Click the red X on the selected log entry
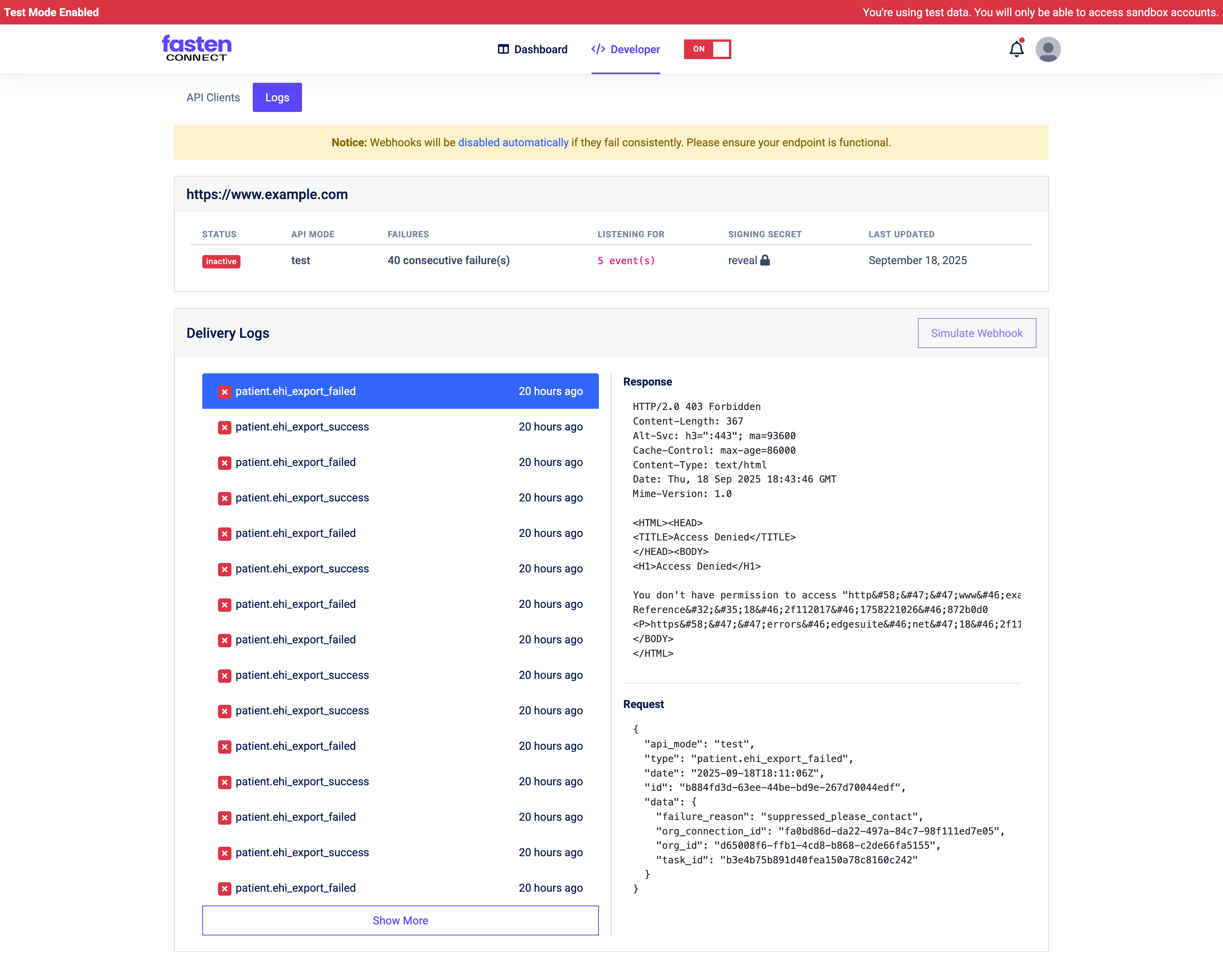The image size is (1223, 980). tap(225, 392)
